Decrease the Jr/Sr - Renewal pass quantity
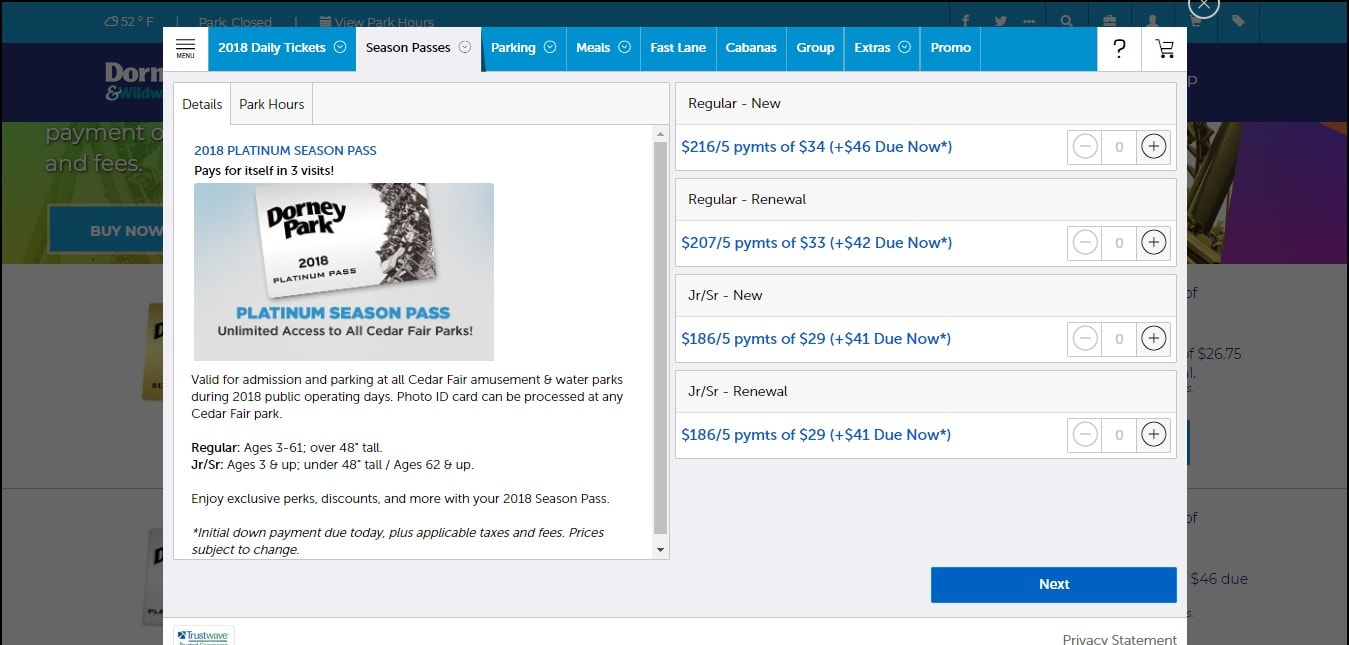This screenshot has height=645, width=1349. 1085,435
